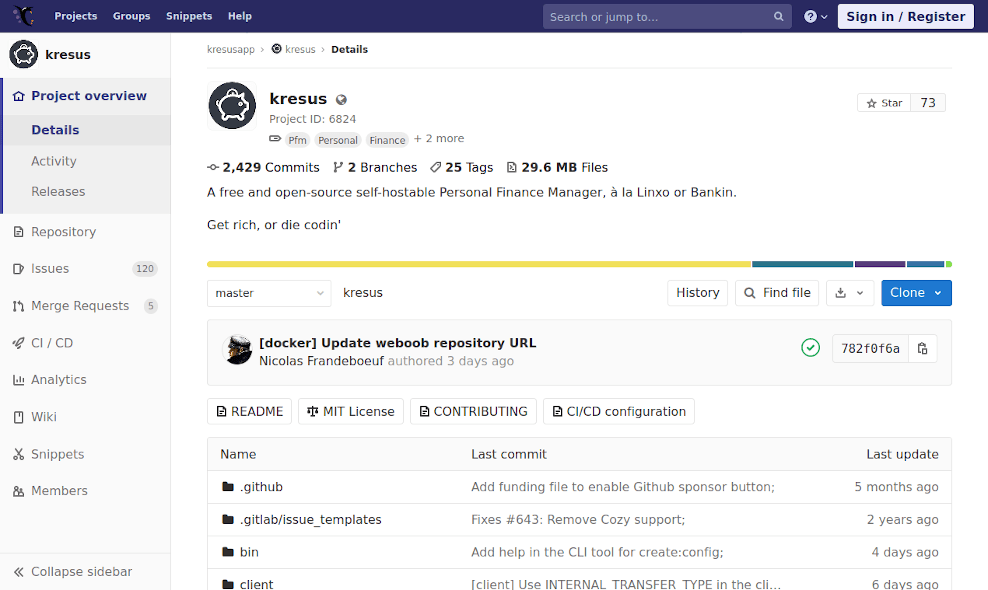Open the Groups menu in top navigation
The image size is (988, 590).
(131, 16)
